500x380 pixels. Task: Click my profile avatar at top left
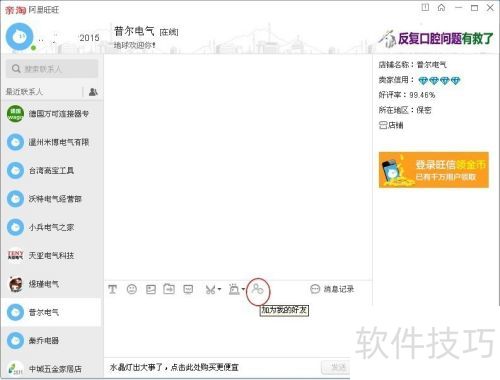click(19, 37)
